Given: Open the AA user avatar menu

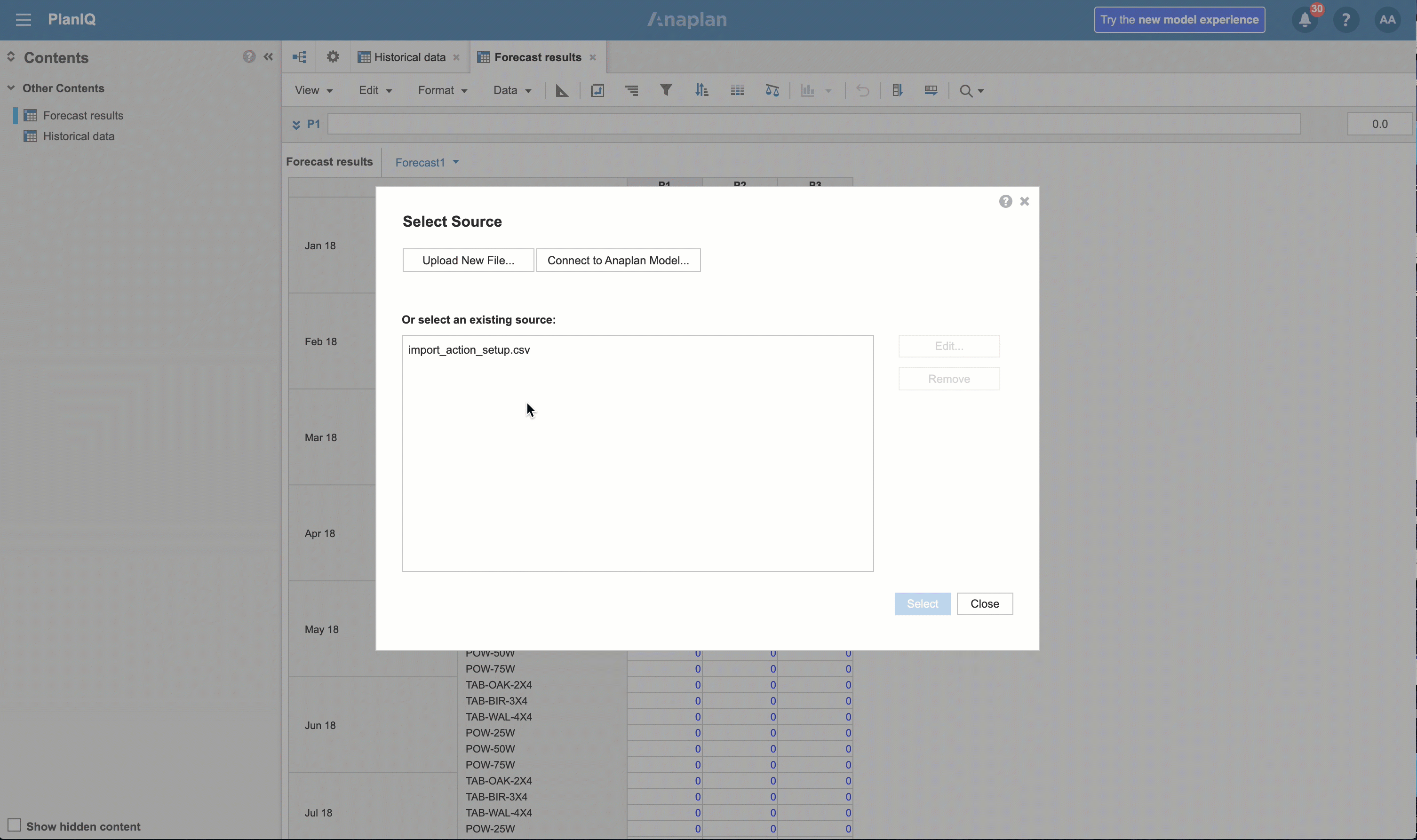Looking at the screenshot, I should (1387, 20).
